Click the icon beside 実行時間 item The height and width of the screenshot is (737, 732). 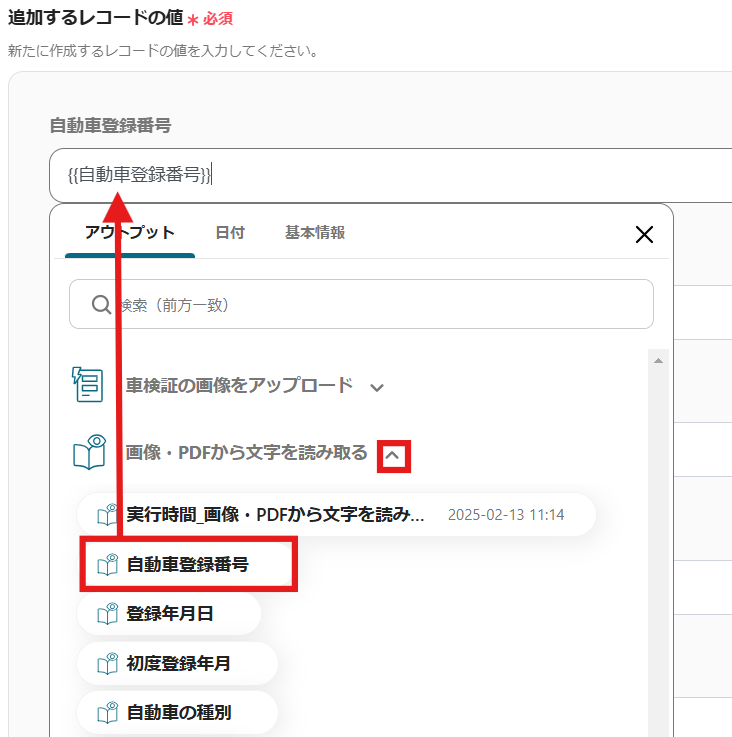(107, 514)
